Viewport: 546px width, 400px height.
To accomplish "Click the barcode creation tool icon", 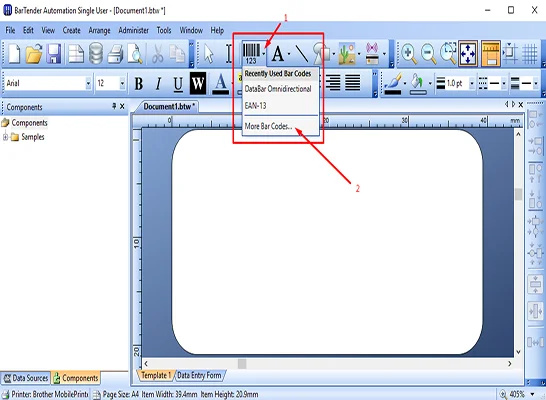I will click(251, 54).
